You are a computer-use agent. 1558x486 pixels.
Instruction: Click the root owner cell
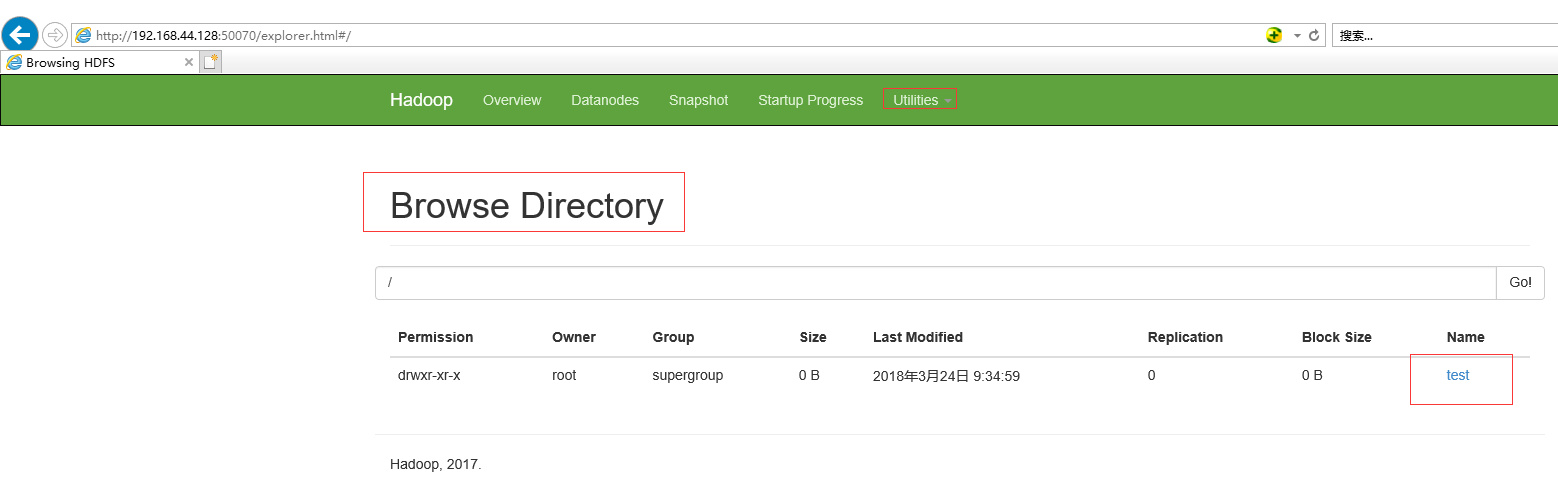click(x=564, y=375)
